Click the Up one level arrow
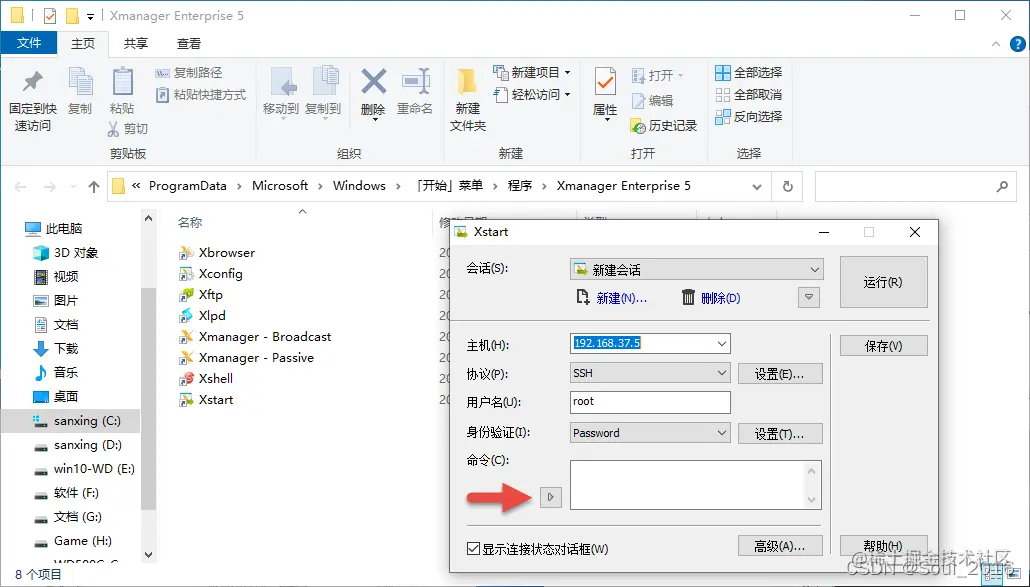Image resolution: width=1030 pixels, height=587 pixels. (x=94, y=187)
